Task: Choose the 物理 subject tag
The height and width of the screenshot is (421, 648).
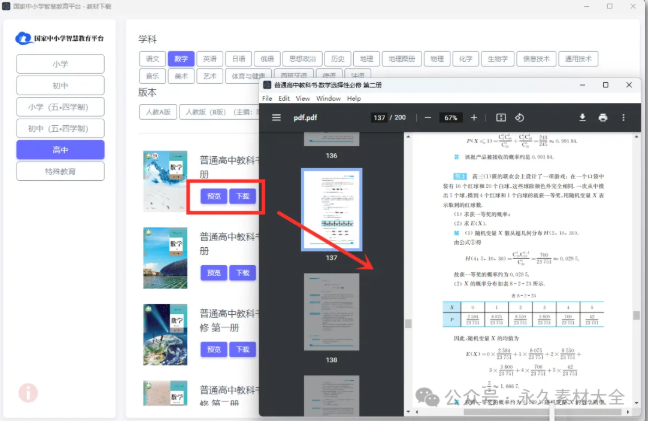Action: point(437,59)
